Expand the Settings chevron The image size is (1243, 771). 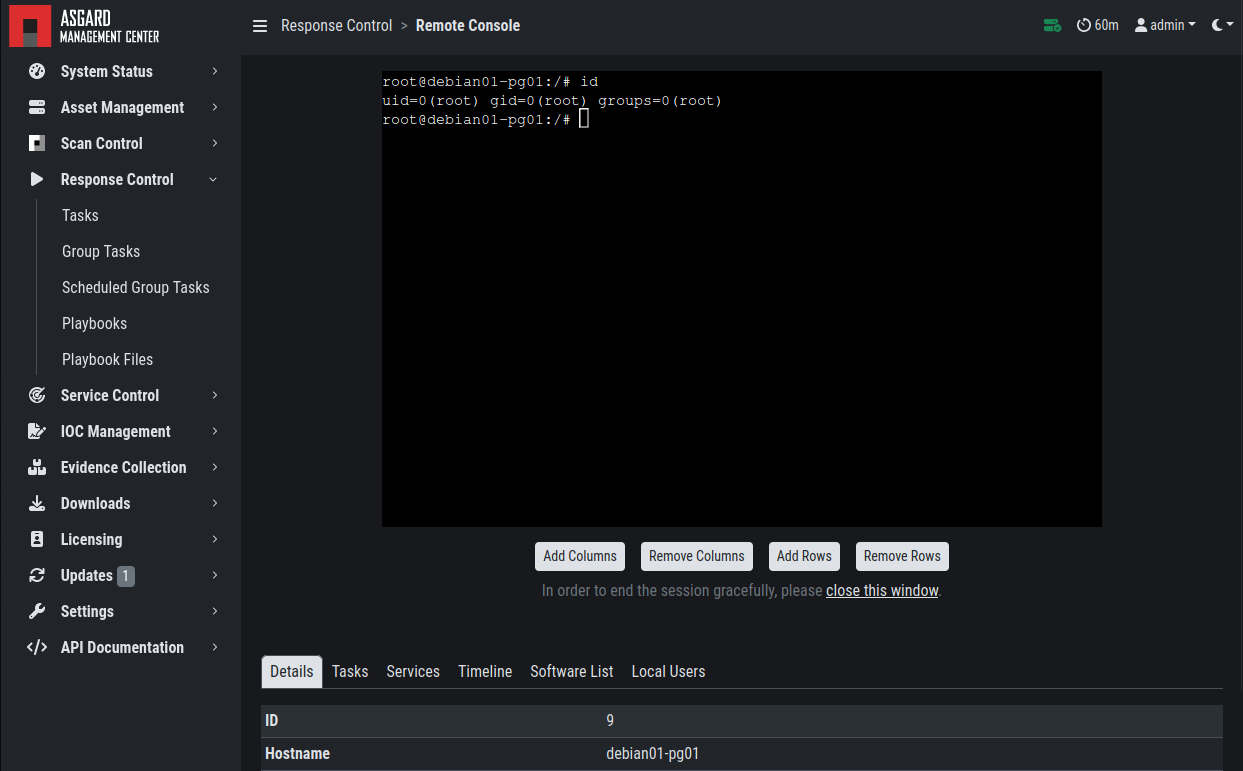[x=215, y=611]
